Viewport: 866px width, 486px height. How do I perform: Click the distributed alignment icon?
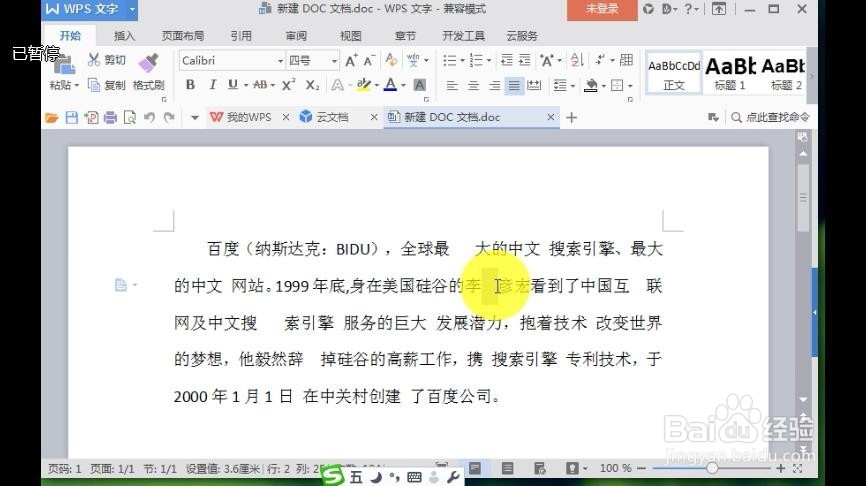coord(534,85)
